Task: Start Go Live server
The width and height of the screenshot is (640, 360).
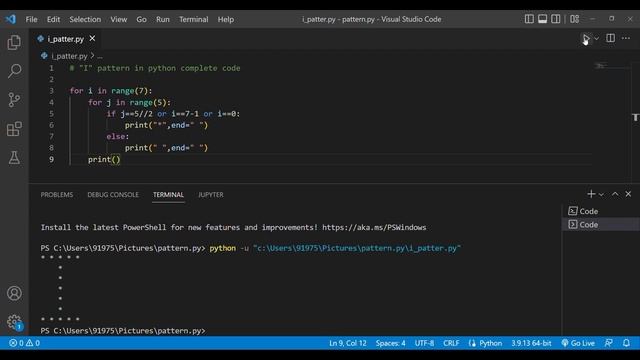Action: [578, 343]
